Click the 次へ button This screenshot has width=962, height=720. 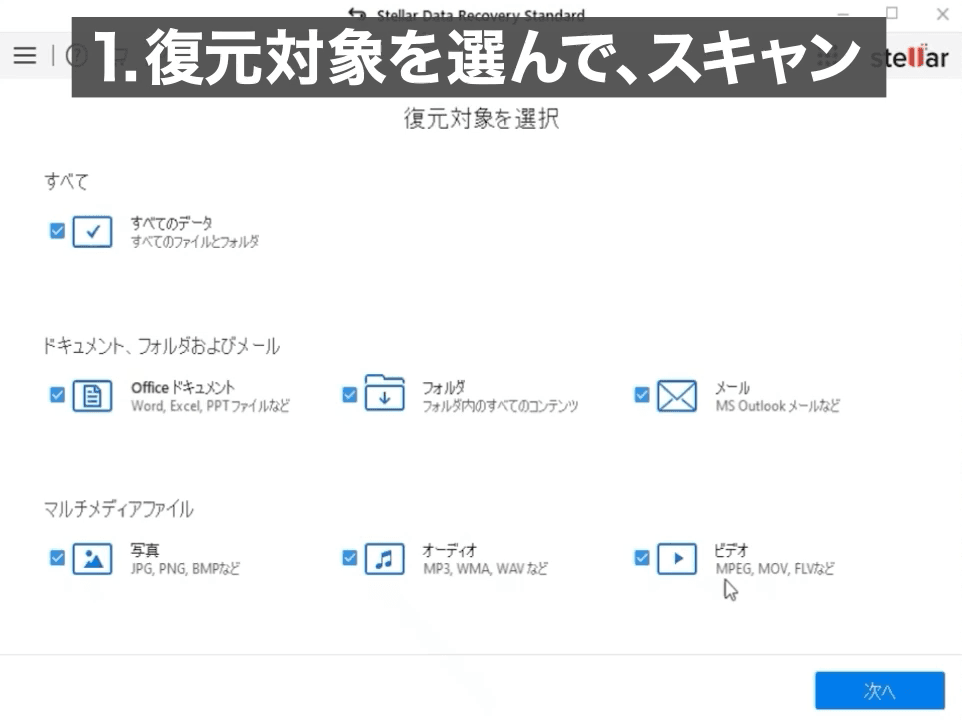click(x=879, y=690)
